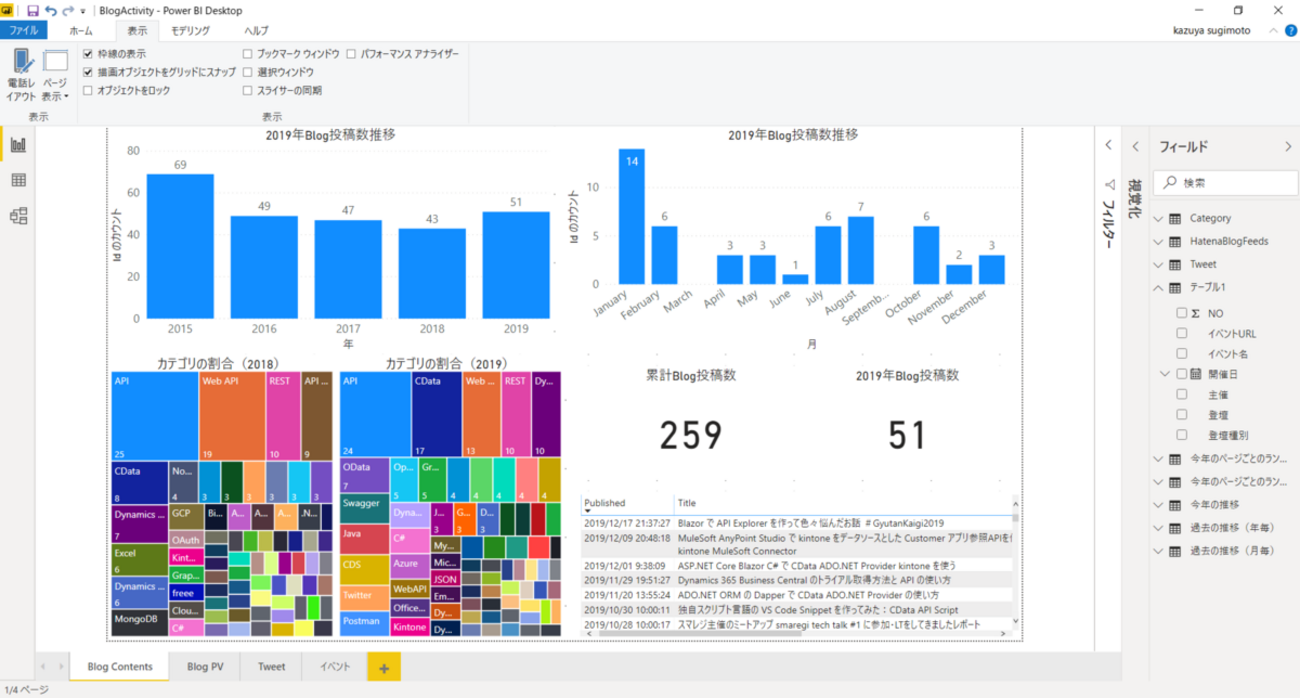Open the Page view dropdown
The height and width of the screenshot is (698, 1300).
click(x=55, y=75)
